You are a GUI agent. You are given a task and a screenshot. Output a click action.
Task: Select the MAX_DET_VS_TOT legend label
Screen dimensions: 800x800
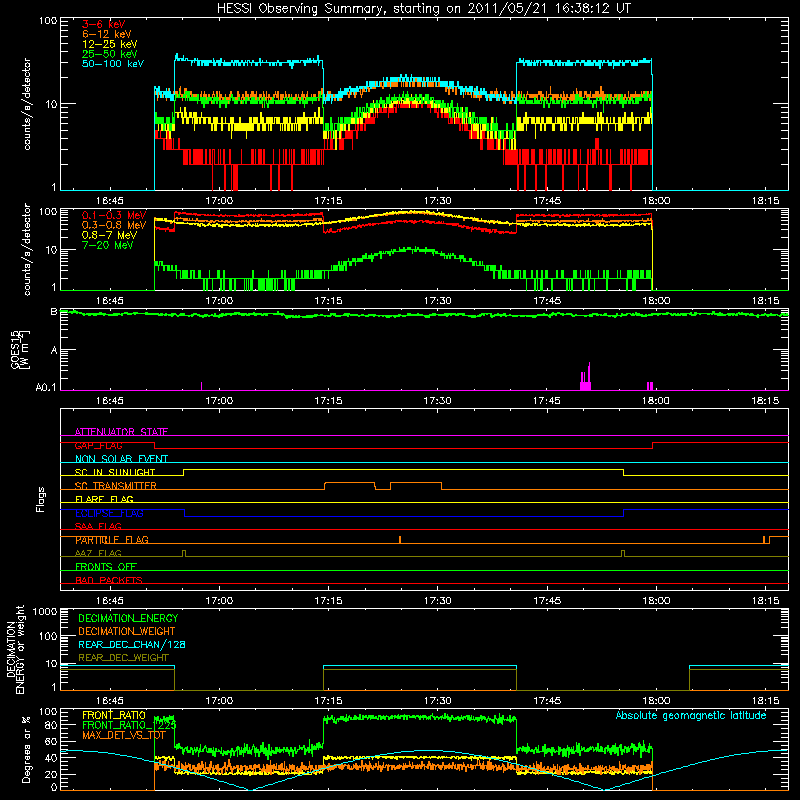[123, 735]
